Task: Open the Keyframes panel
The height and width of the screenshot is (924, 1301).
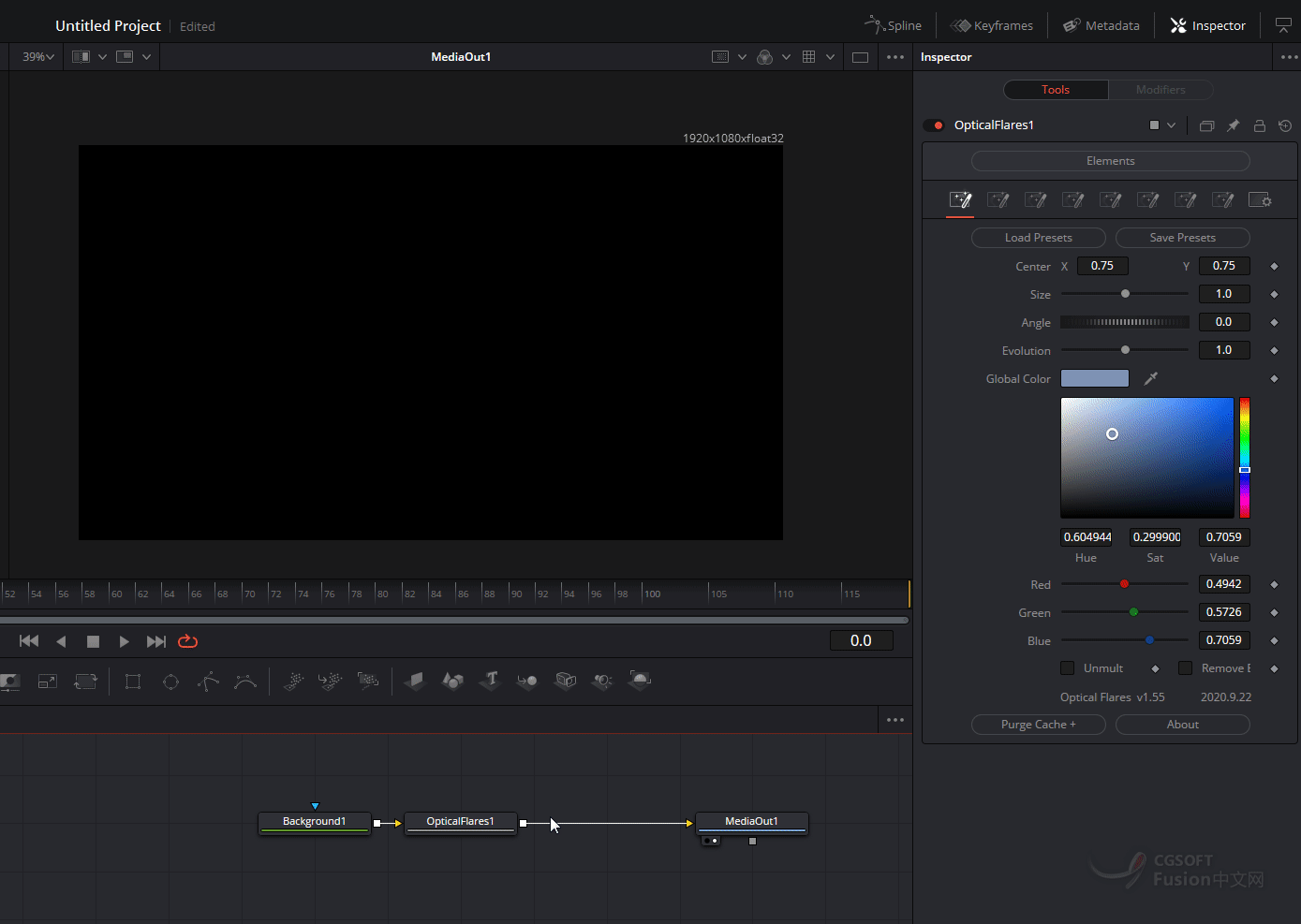Action: coord(992,25)
